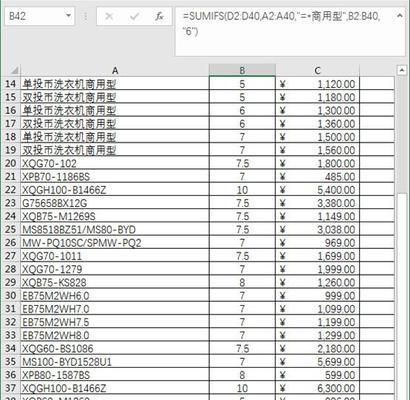Image resolution: width=410 pixels, height=400 pixels.
Task: Select cell XPB70-1186BS
Action: tap(115, 176)
